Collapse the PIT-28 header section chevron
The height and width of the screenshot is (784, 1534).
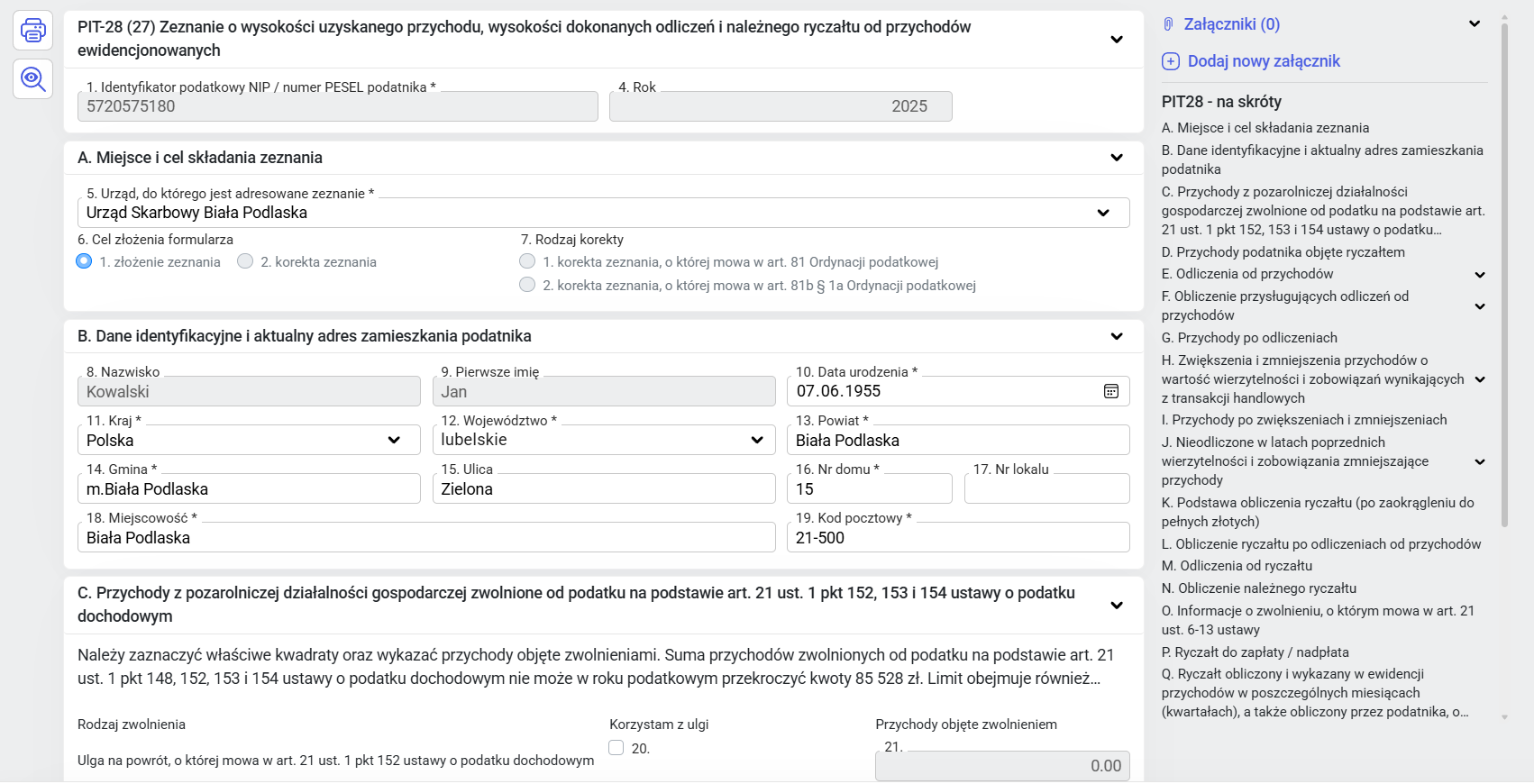pos(1117,40)
